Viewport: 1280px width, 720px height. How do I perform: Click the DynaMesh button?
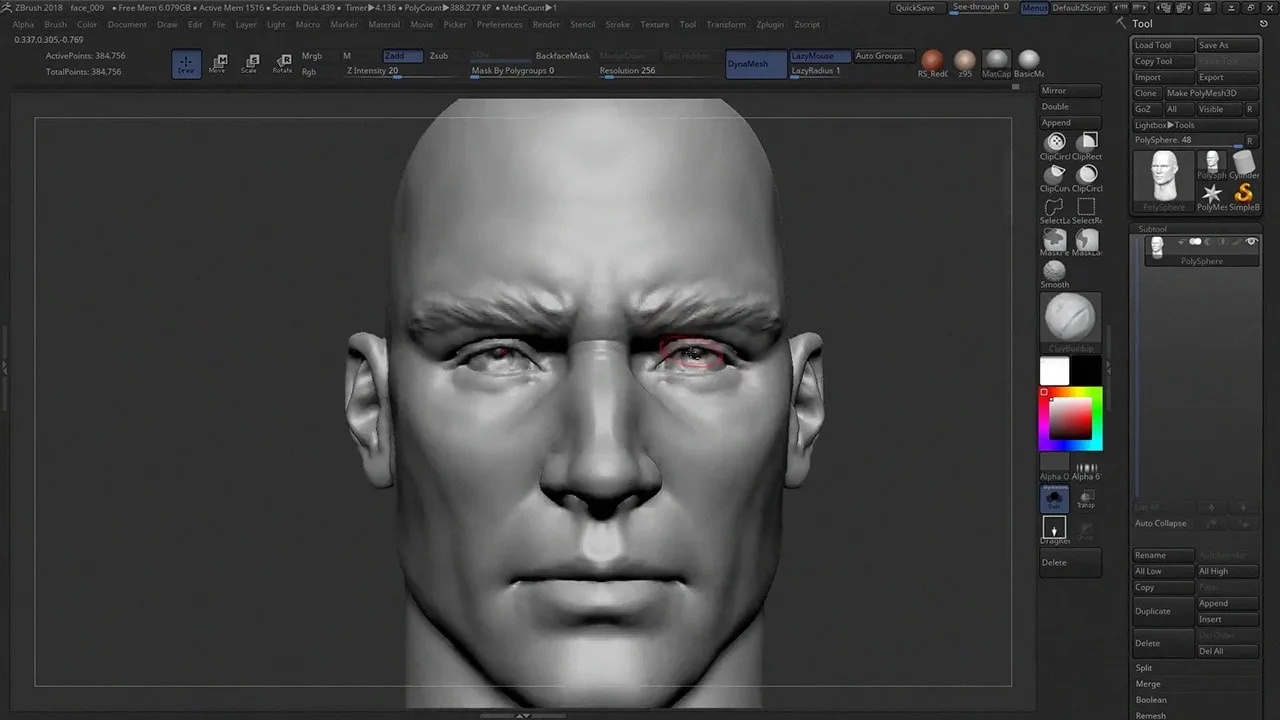tap(756, 64)
